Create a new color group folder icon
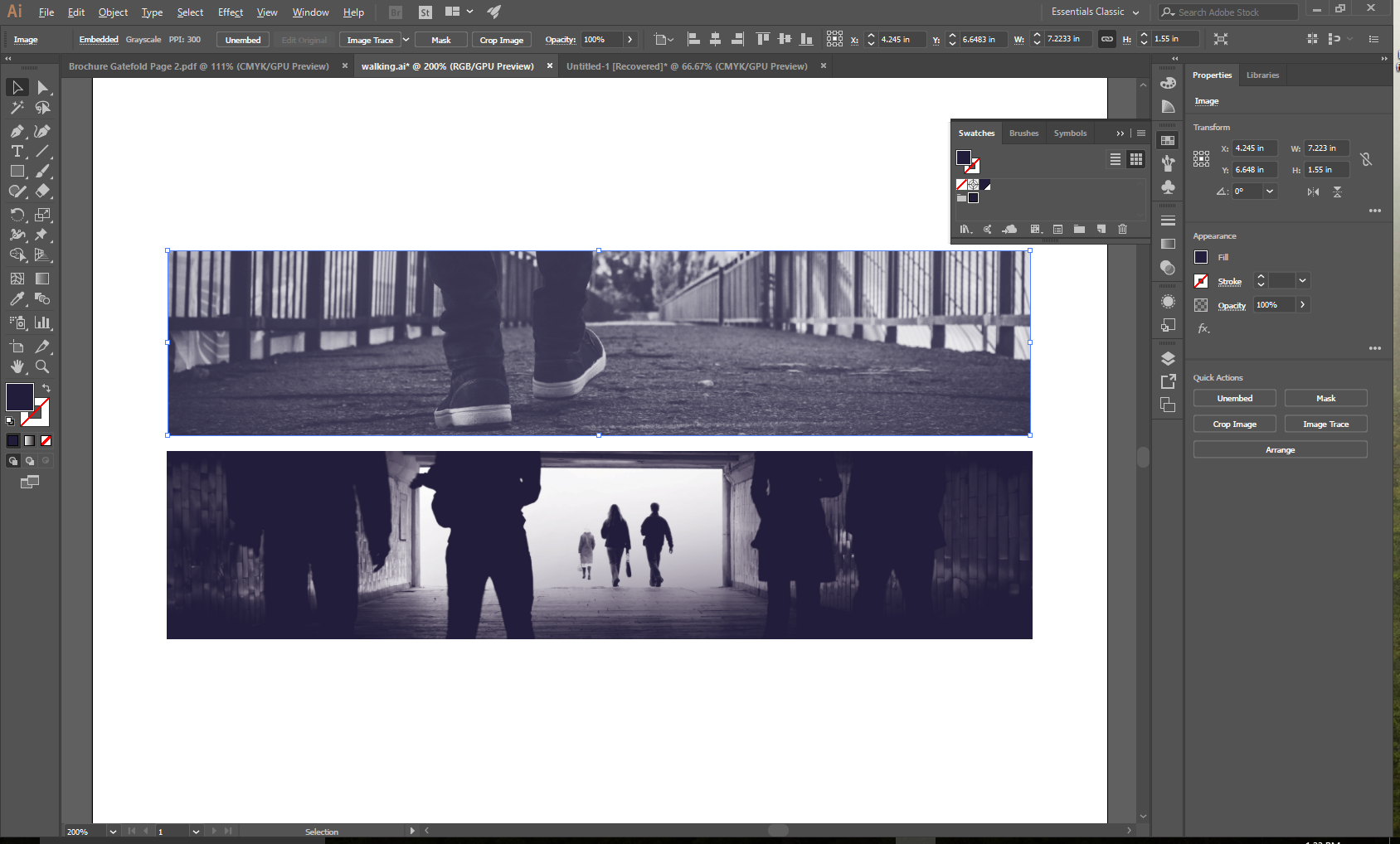 1079,229
